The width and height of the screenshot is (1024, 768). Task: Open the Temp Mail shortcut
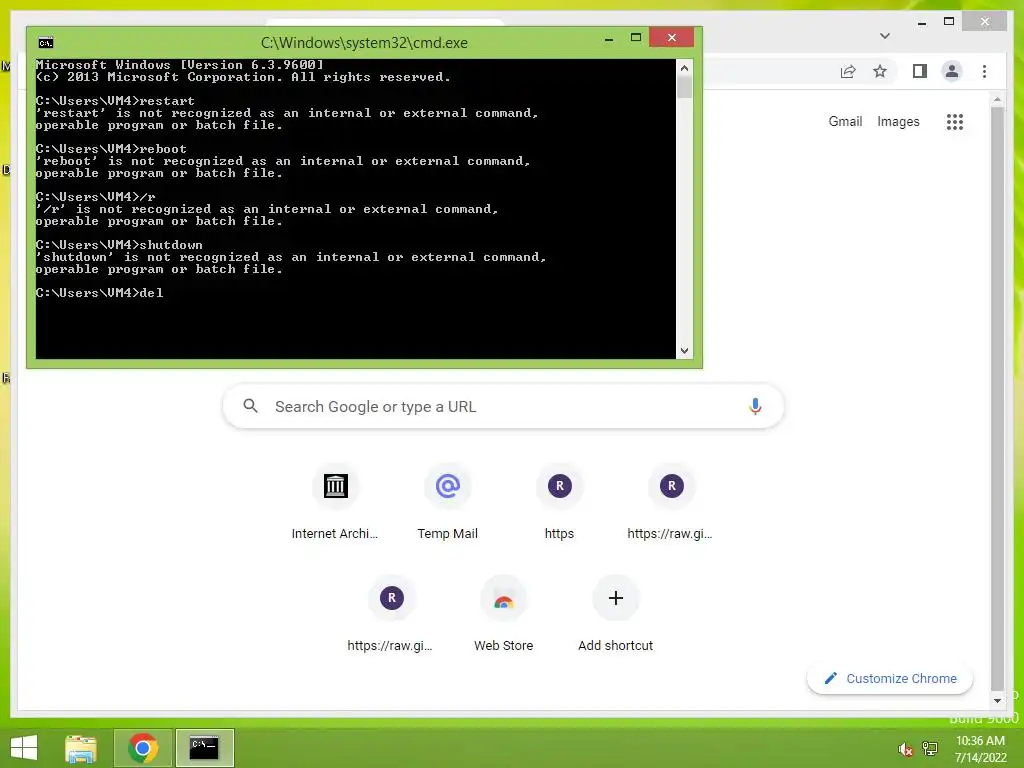click(x=447, y=486)
